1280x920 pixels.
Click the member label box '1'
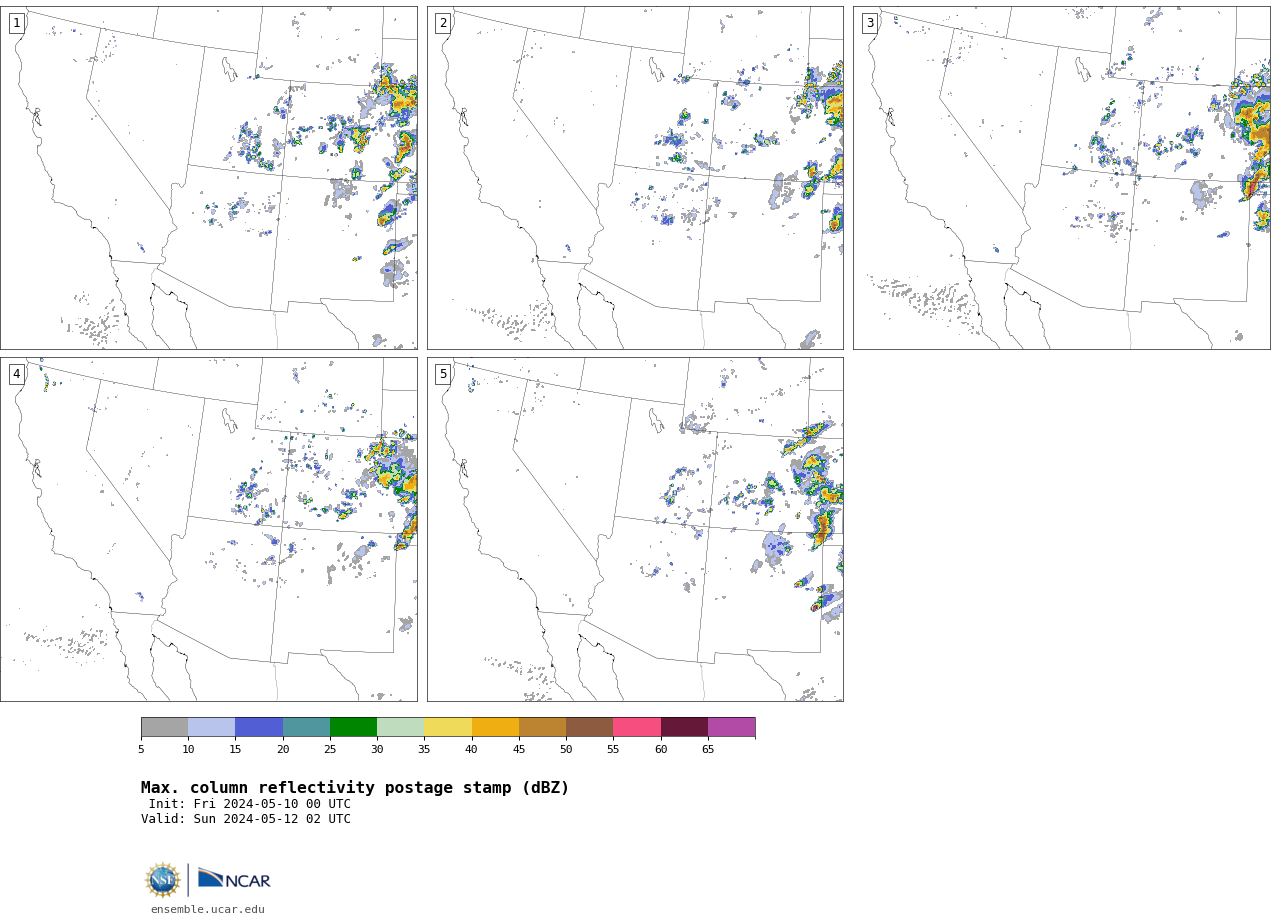tap(16, 23)
